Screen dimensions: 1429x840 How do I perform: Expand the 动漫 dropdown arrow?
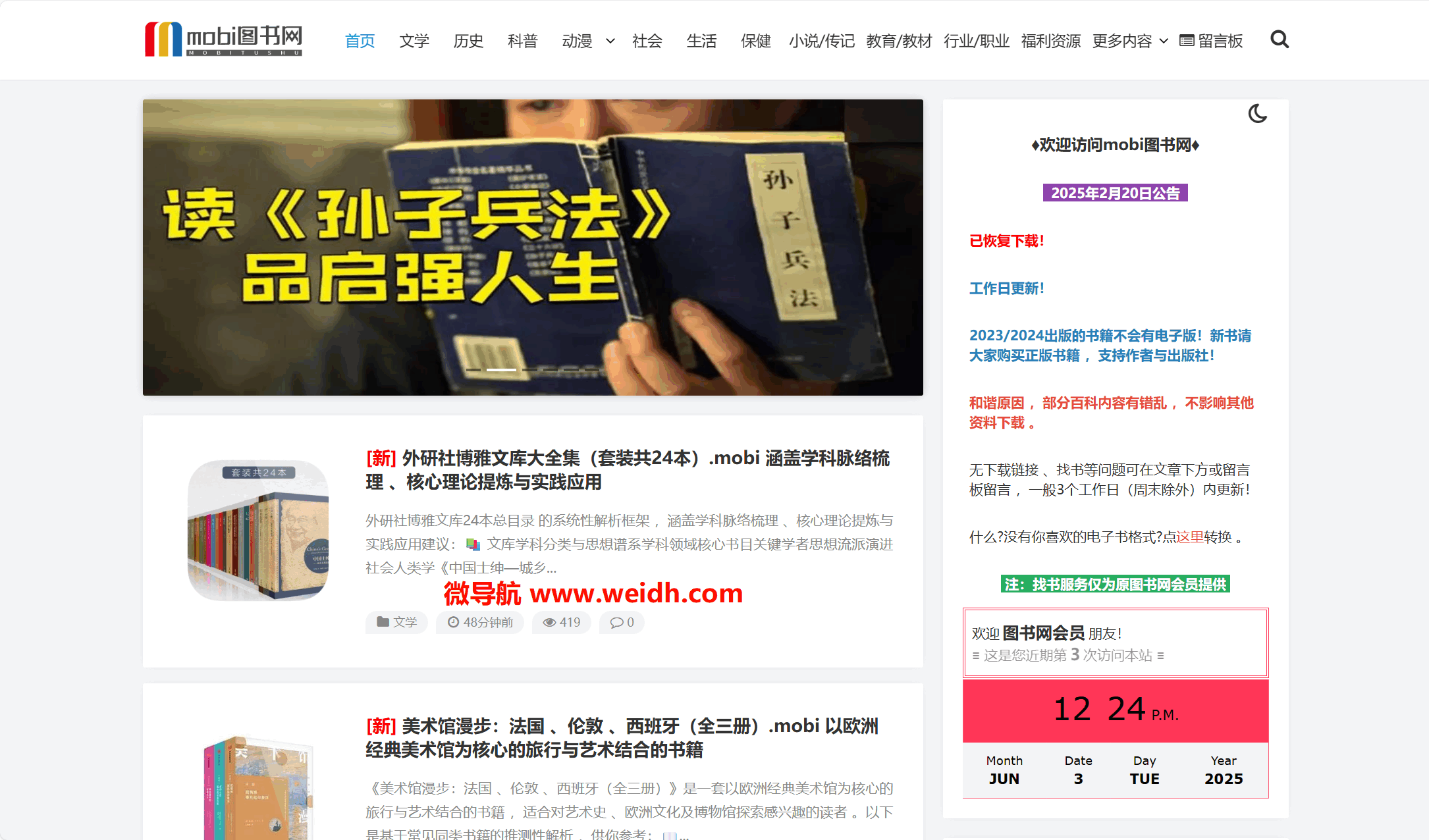tap(610, 41)
